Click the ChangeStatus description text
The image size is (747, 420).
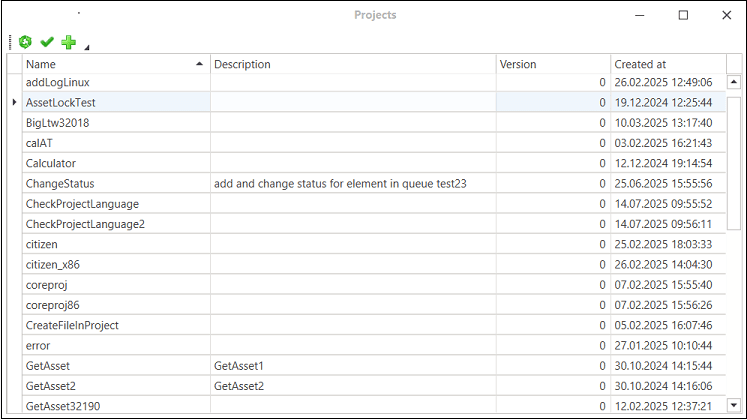tap(340, 183)
